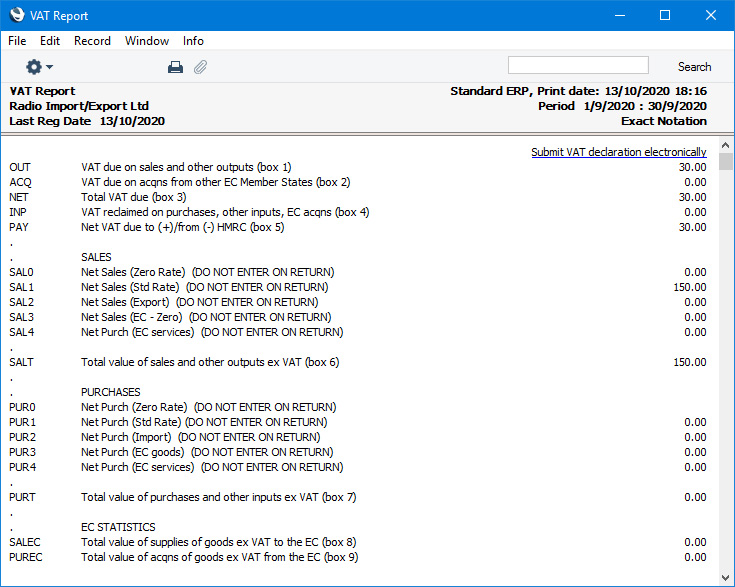
Task: Open the Window menu
Action: pos(147,41)
